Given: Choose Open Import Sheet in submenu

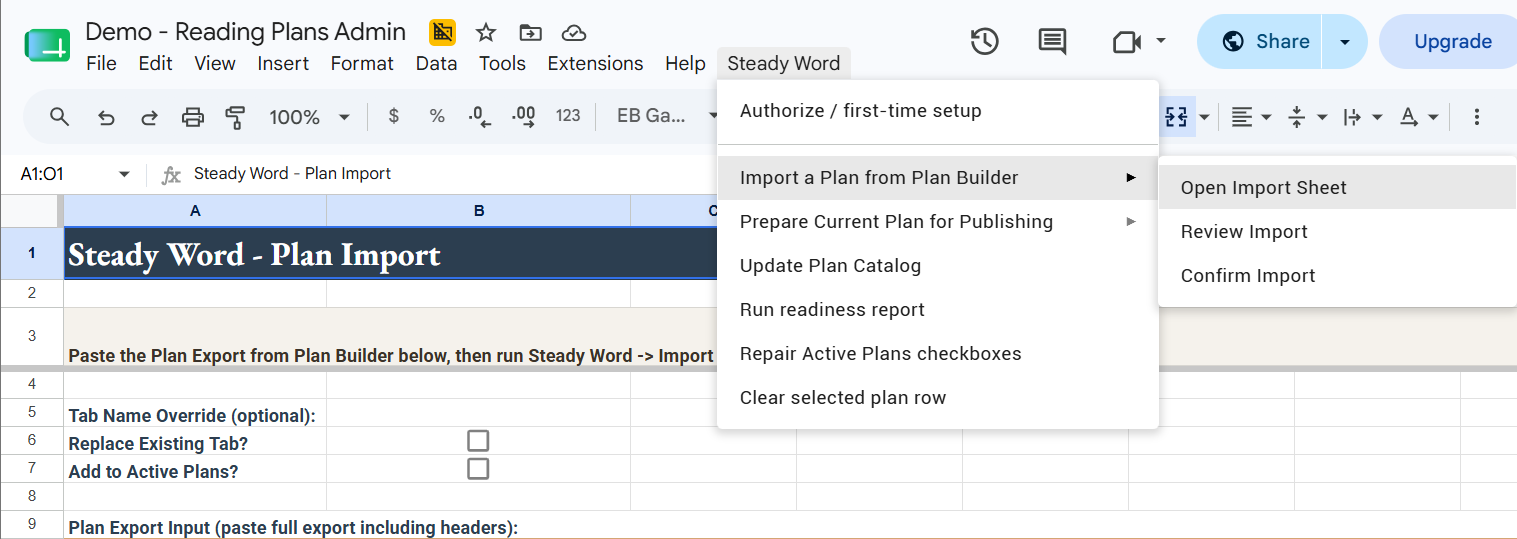Looking at the screenshot, I should [x=1337, y=188].
